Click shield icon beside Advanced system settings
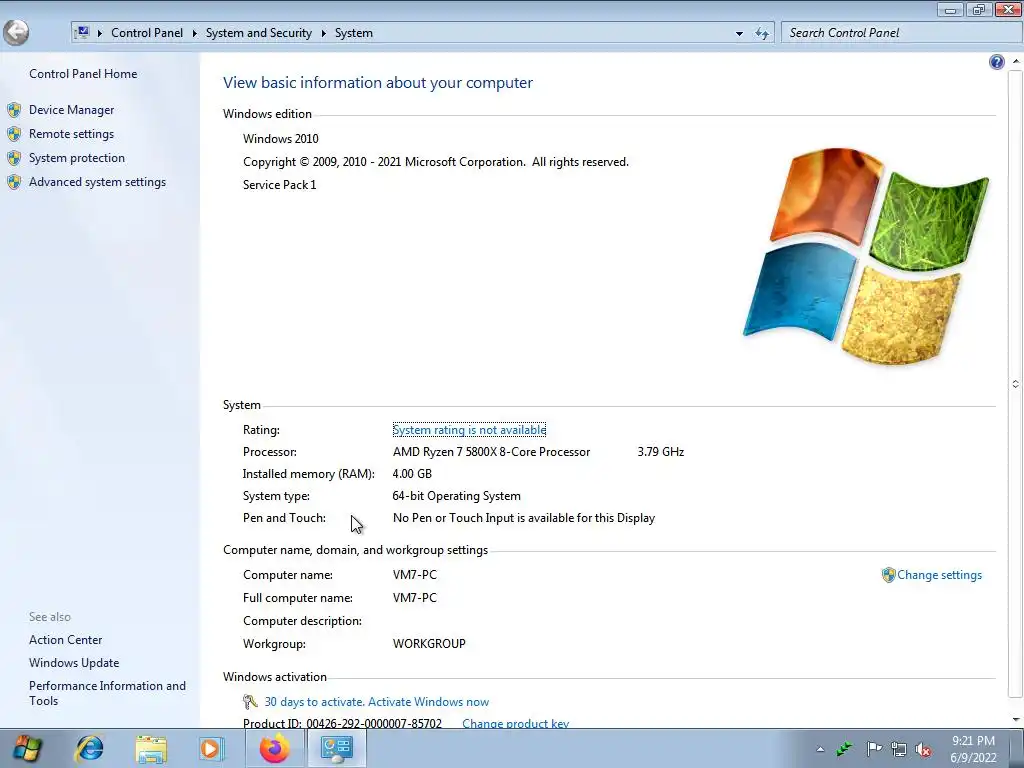The image size is (1024, 768). [14, 182]
